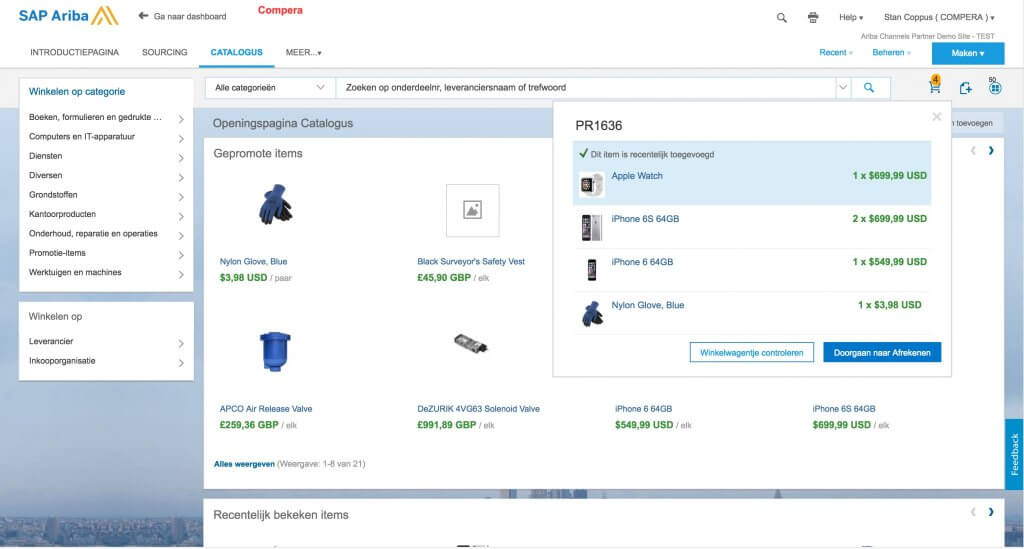Click Winkelwagentje controleren button
This screenshot has width=1024, height=549.
tap(752, 353)
